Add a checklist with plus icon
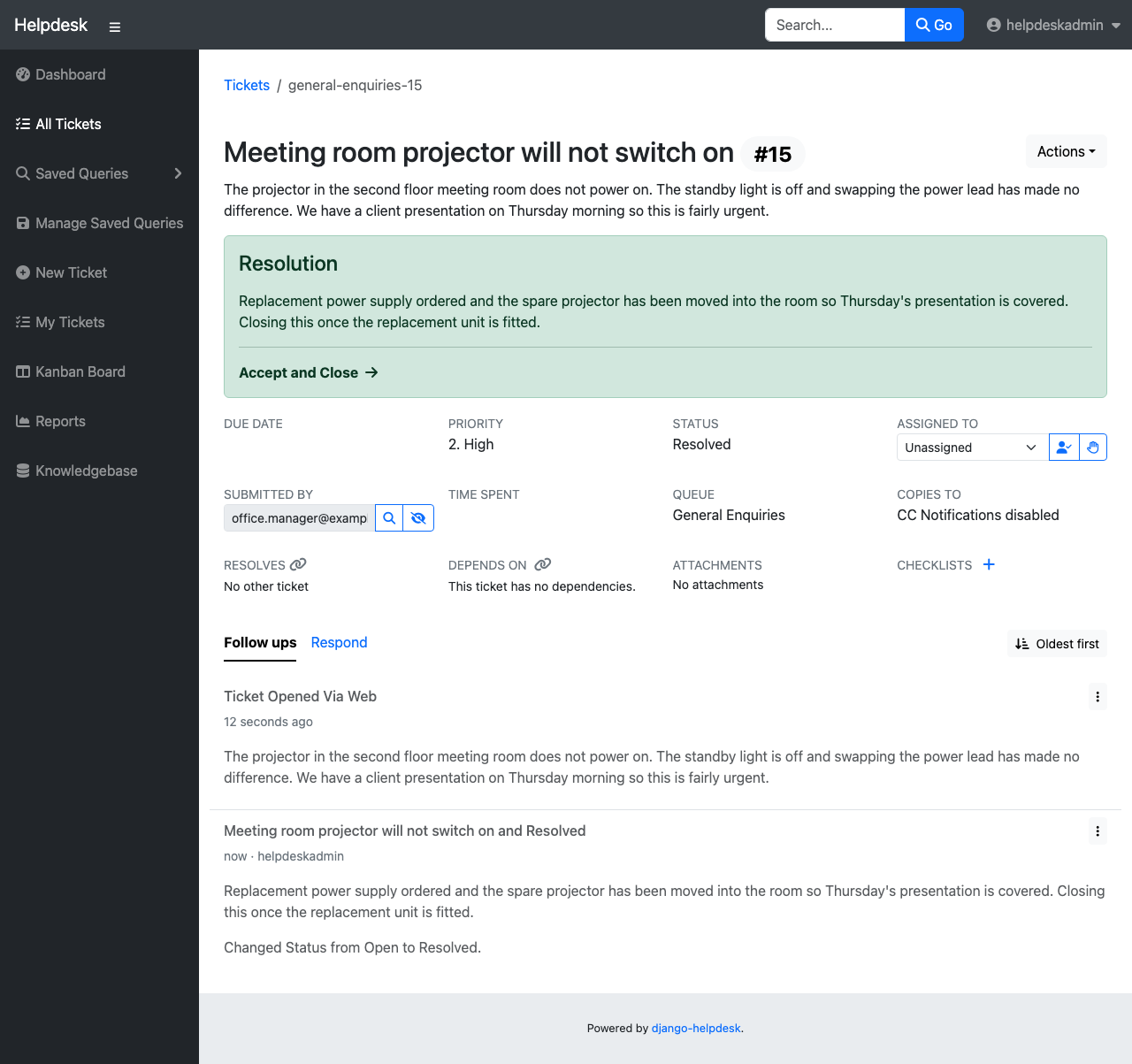 989,564
